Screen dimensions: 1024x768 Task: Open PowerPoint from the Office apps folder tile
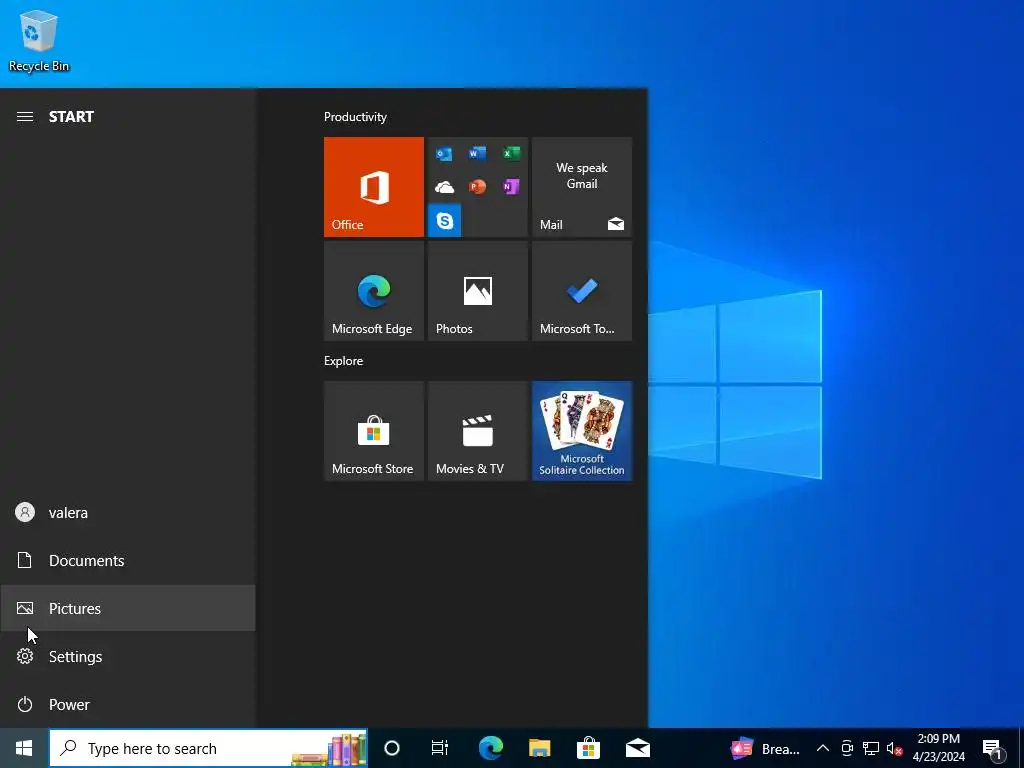coord(477,187)
